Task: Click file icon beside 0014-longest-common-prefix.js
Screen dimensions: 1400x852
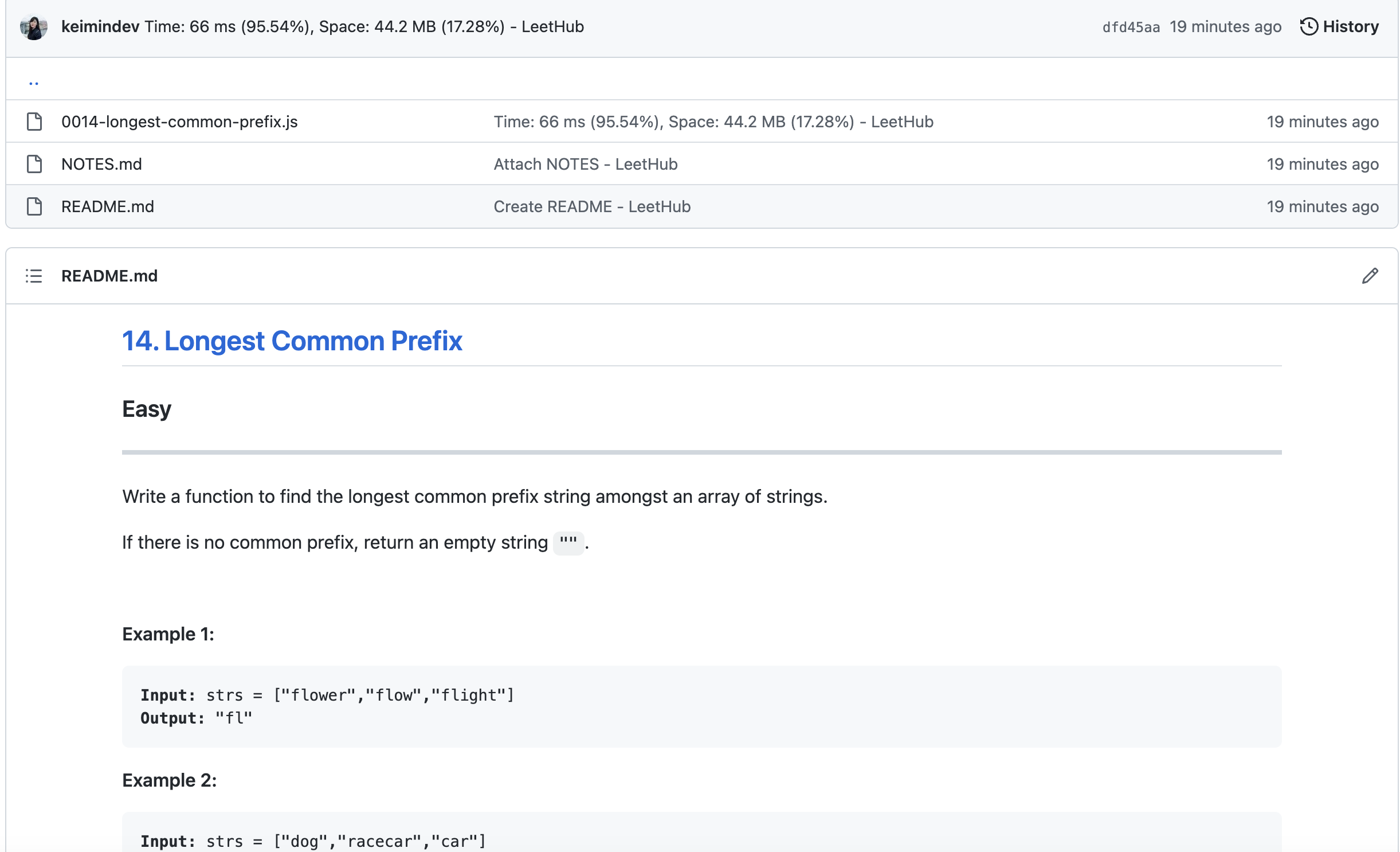Action: [x=34, y=122]
